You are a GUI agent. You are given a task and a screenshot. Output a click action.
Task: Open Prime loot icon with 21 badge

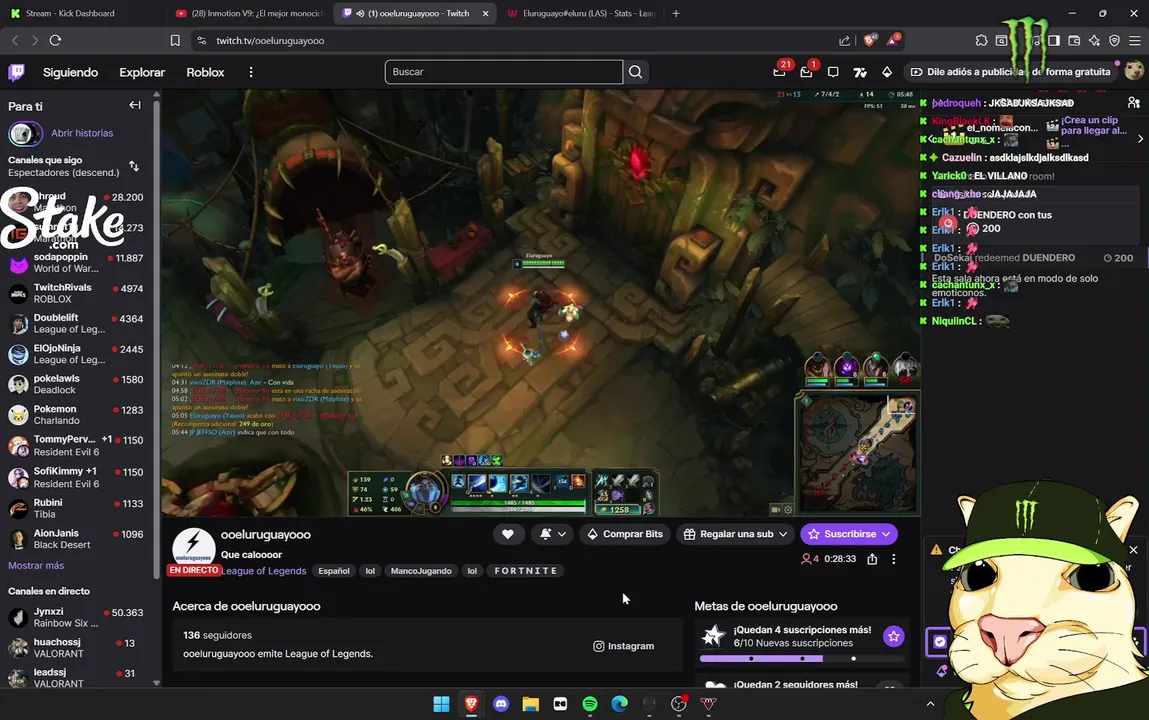click(x=780, y=72)
